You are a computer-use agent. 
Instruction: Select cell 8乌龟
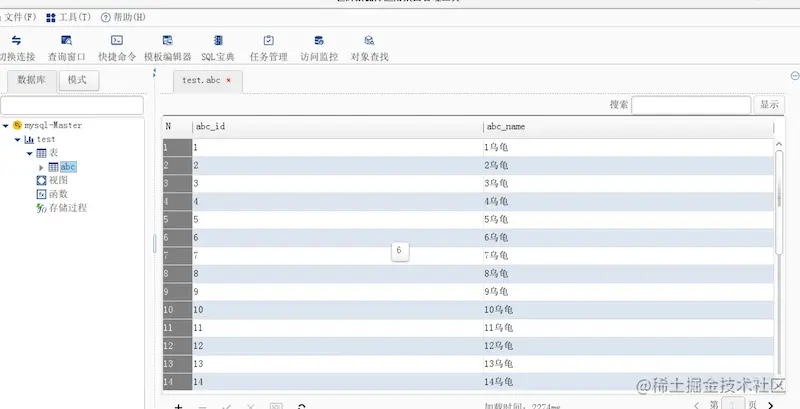pyautogui.click(x=628, y=274)
